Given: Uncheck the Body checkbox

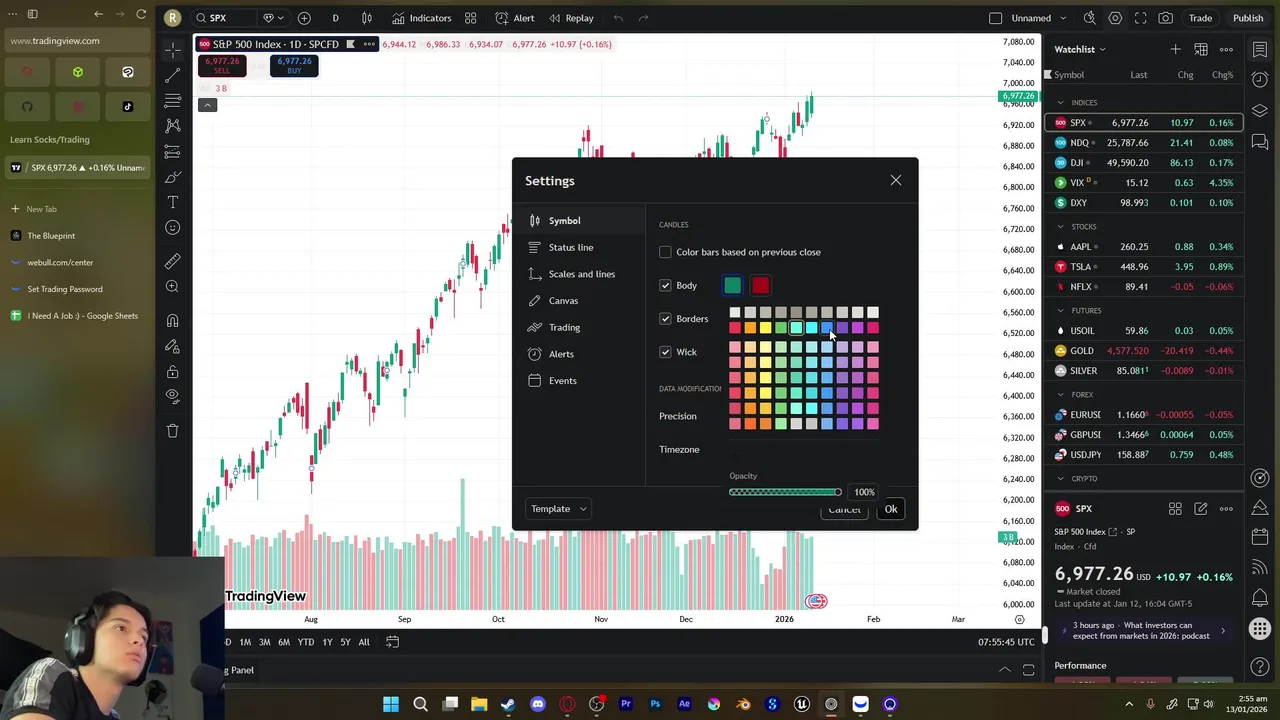Looking at the screenshot, I should [x=665, y=286].
